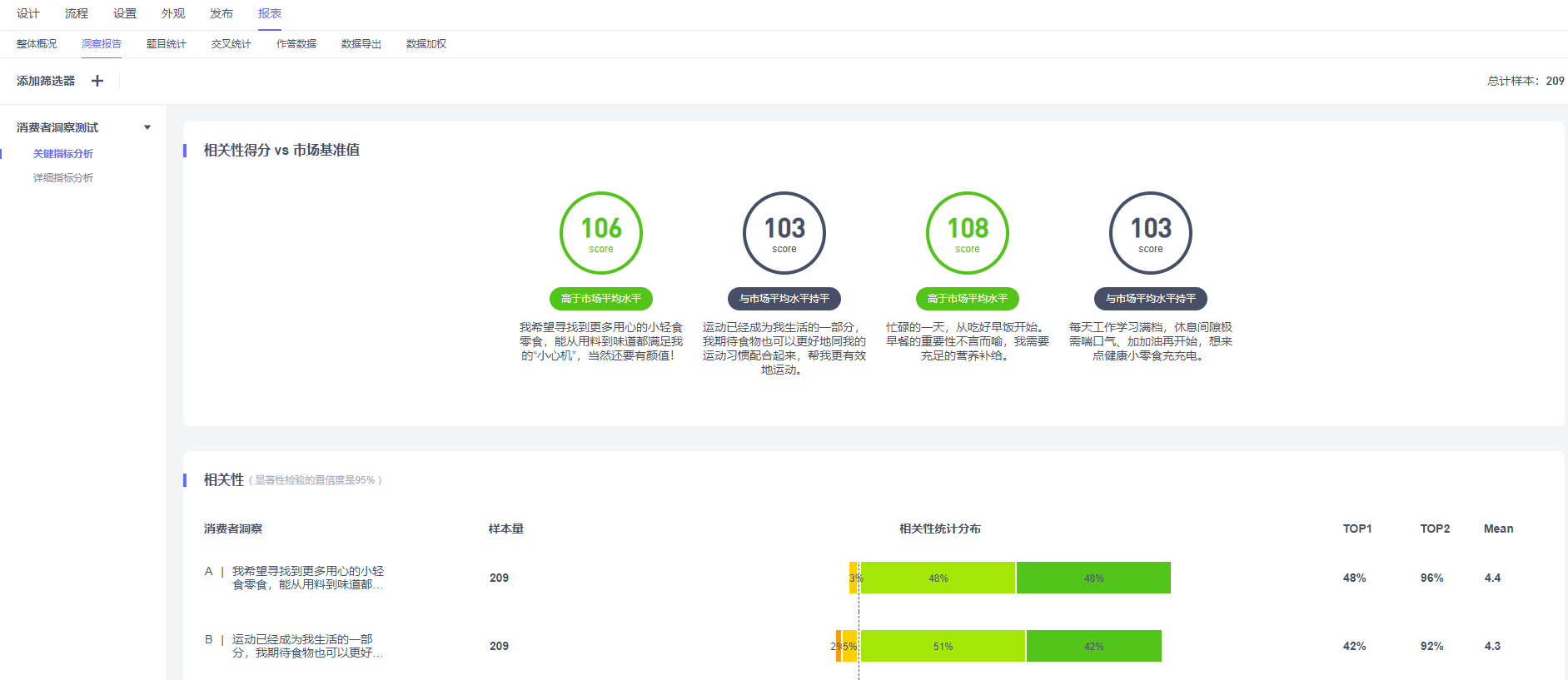The height and width of the screenshot is (680, 1568).
Task: Click the green 高于市场平均水平 badge under 106
Action: 600,299
